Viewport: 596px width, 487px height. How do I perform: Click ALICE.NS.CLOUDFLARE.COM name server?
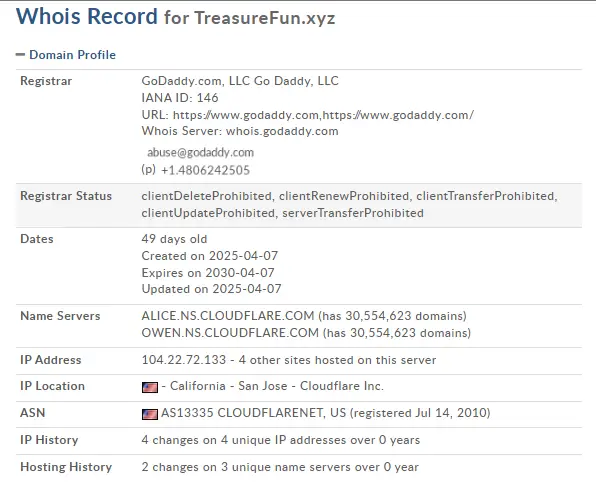[228, 316]
